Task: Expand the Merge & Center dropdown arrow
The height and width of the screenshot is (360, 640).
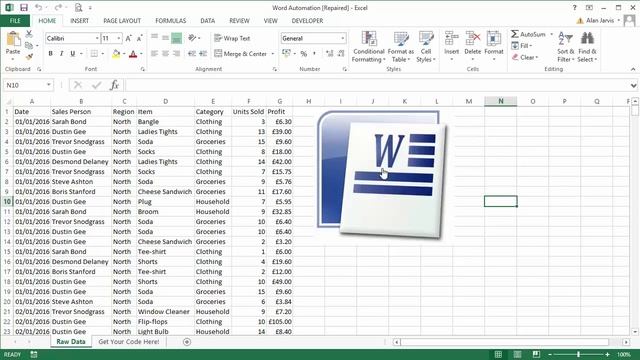Action: coord(273,53)
